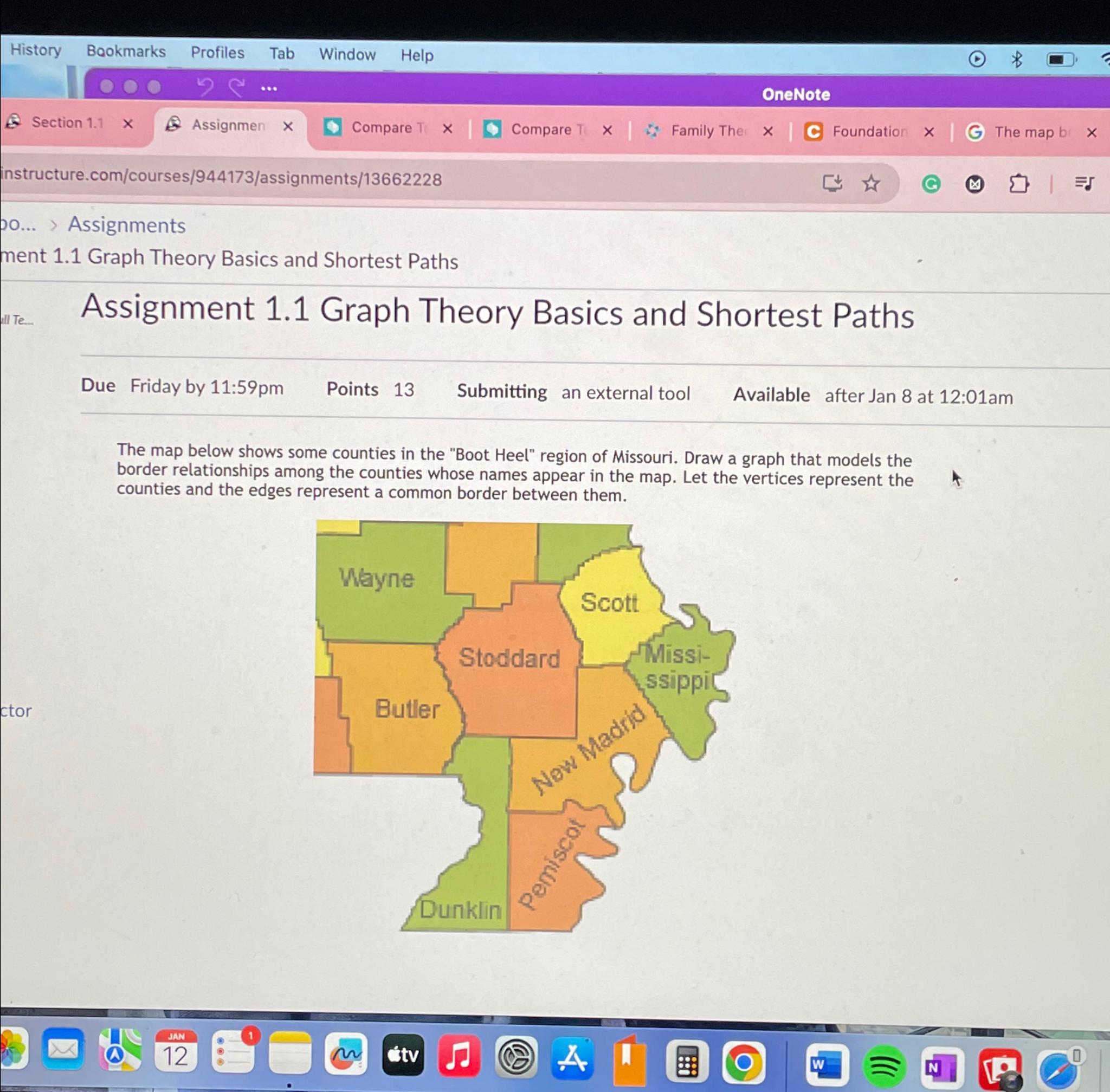1110x1092 pixels.
Task: Click the OneNote redo arrow
Action: coord(236,88)
